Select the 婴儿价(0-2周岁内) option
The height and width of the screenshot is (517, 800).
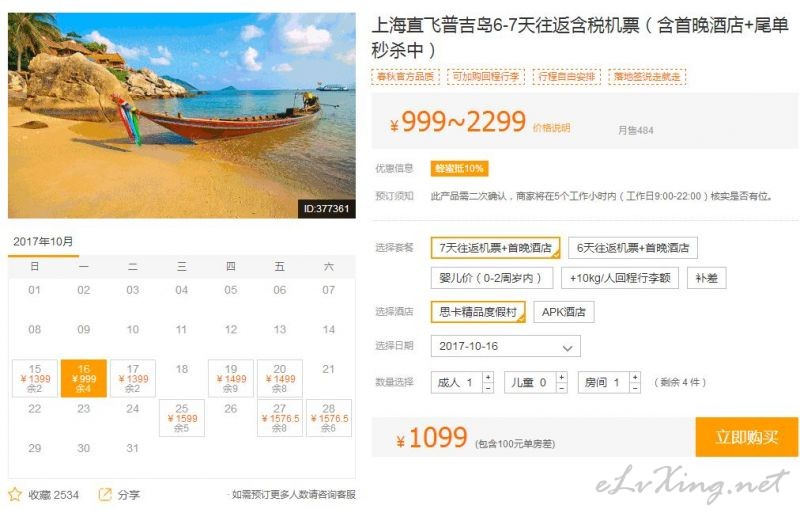pyautogui.click(x=492, y=278)
